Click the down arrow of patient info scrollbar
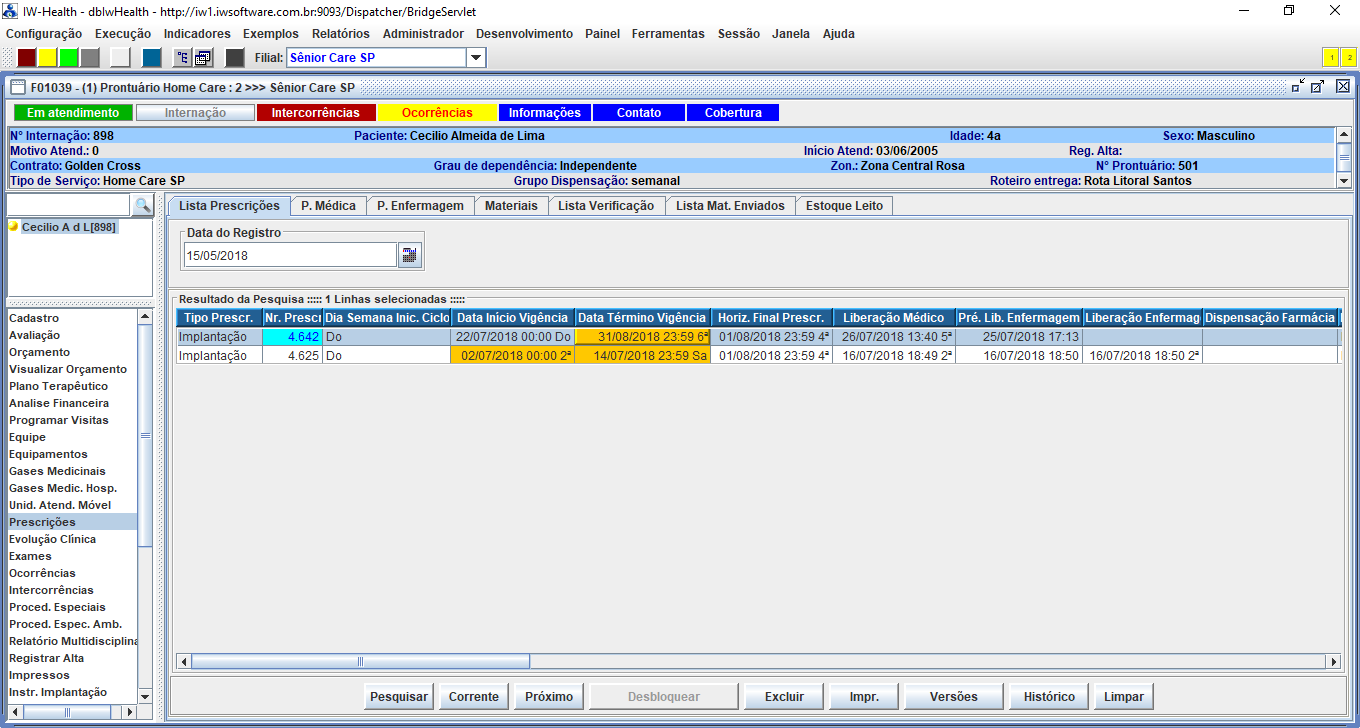 click(1344, 181)
